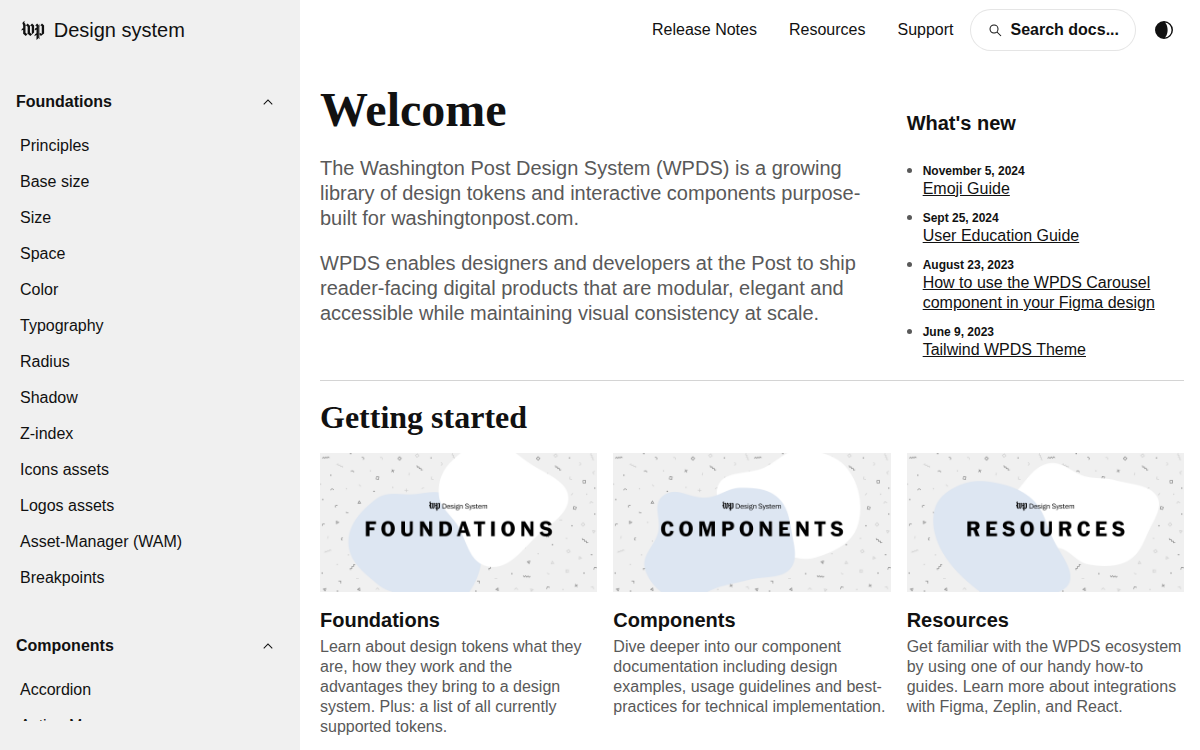The width and height of the screenshot is (1200, 750).
Task: Click the COMPONENTS card thumbnail
Action: [752, 522]
